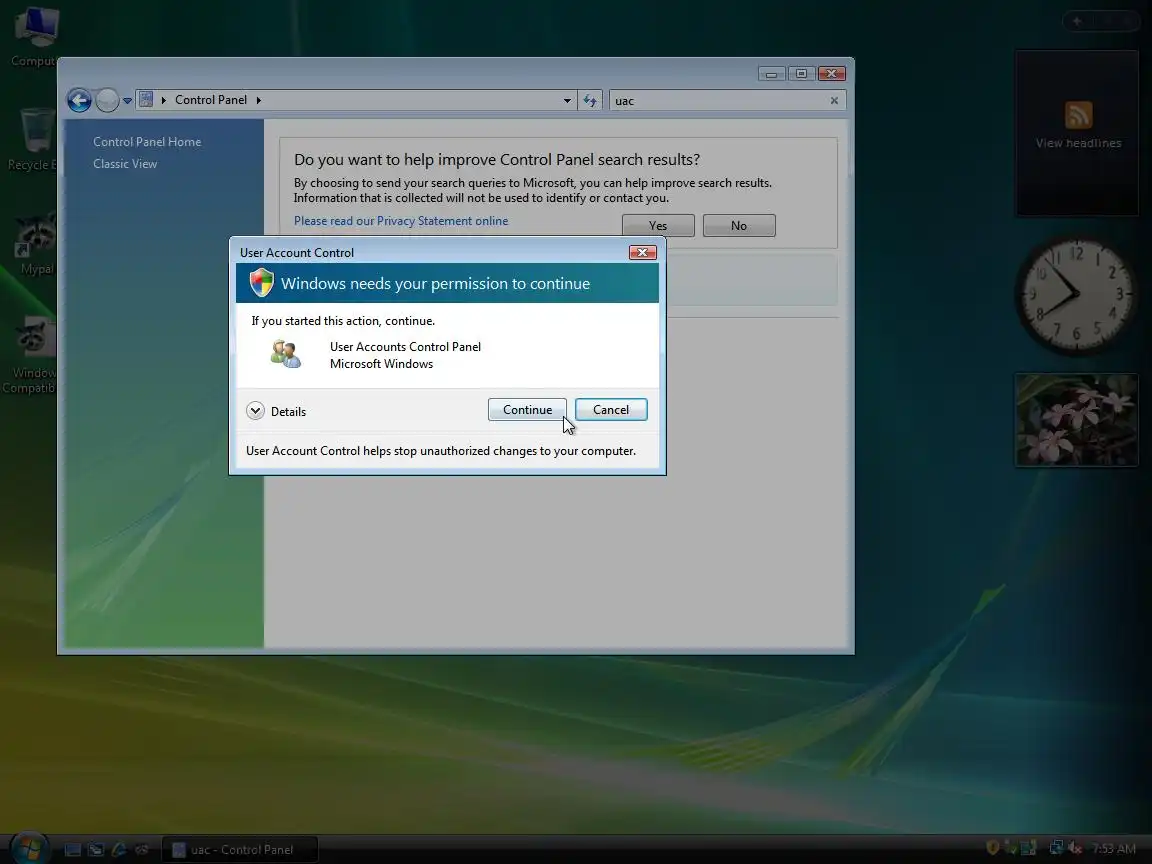1152x864 pixels.
Task: Click the muted volume tray icon
Action: 1074,848
